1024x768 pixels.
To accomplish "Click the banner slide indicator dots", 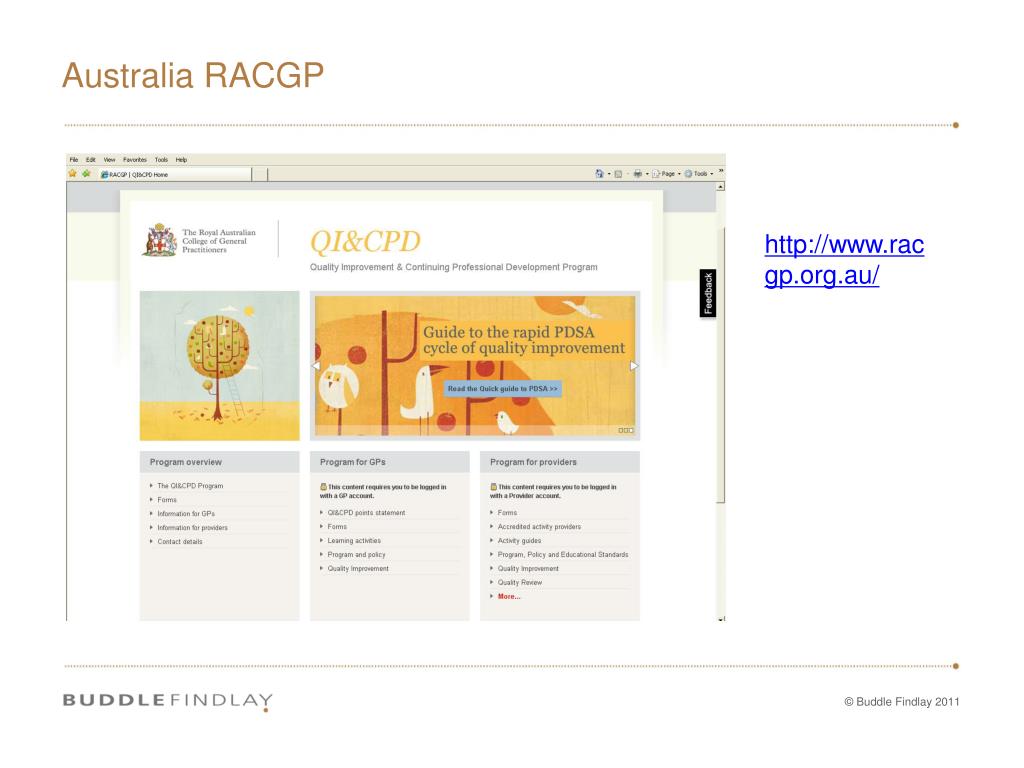I will click(x=626, y=430).
